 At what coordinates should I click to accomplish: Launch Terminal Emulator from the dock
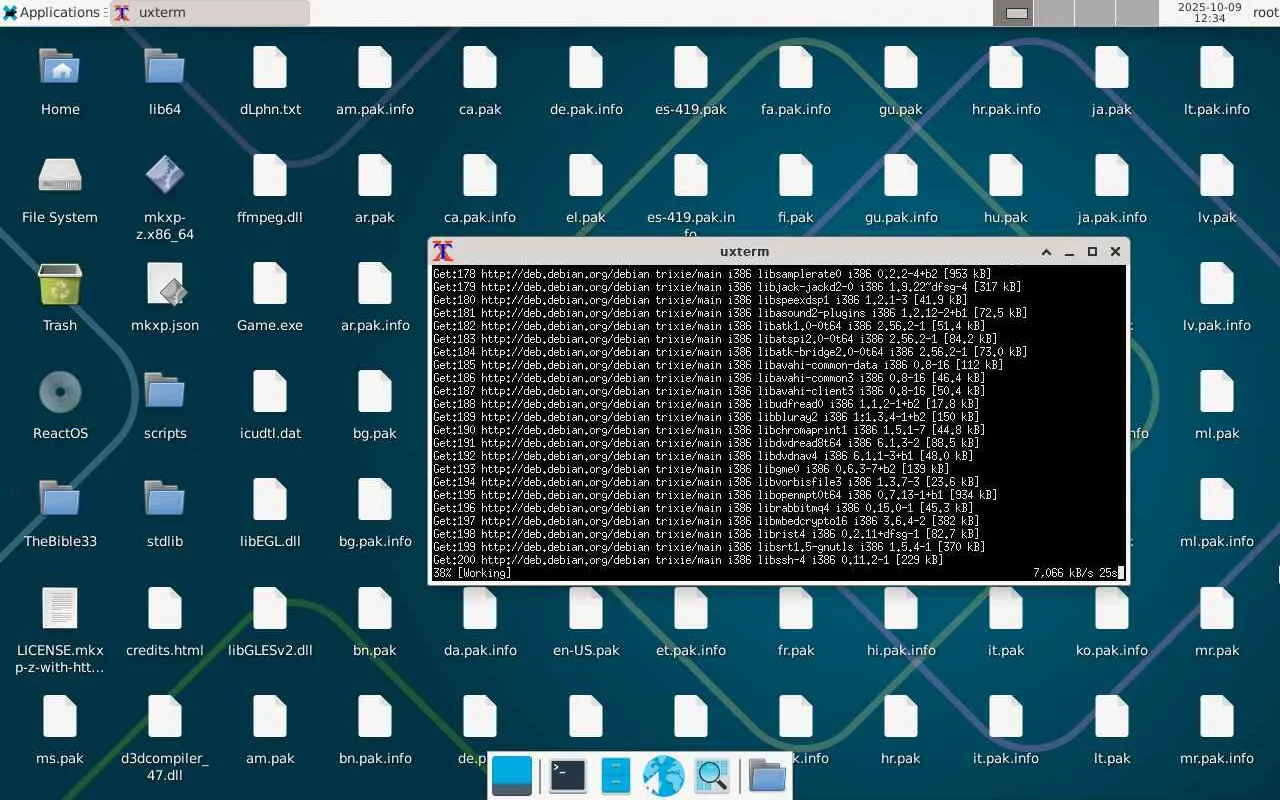[x=567, y=776]
